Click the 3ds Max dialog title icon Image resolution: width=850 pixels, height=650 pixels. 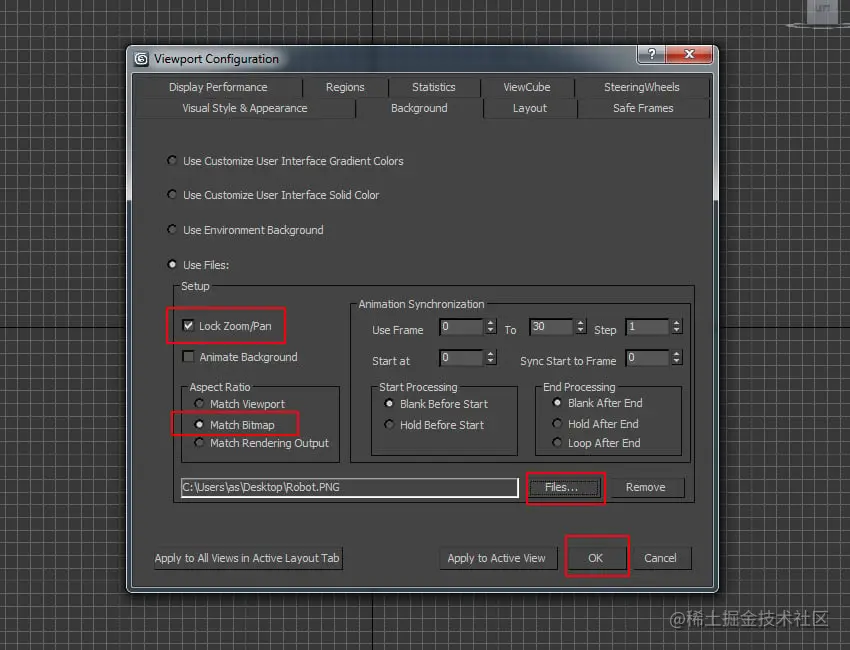click(x=141, y=59)
